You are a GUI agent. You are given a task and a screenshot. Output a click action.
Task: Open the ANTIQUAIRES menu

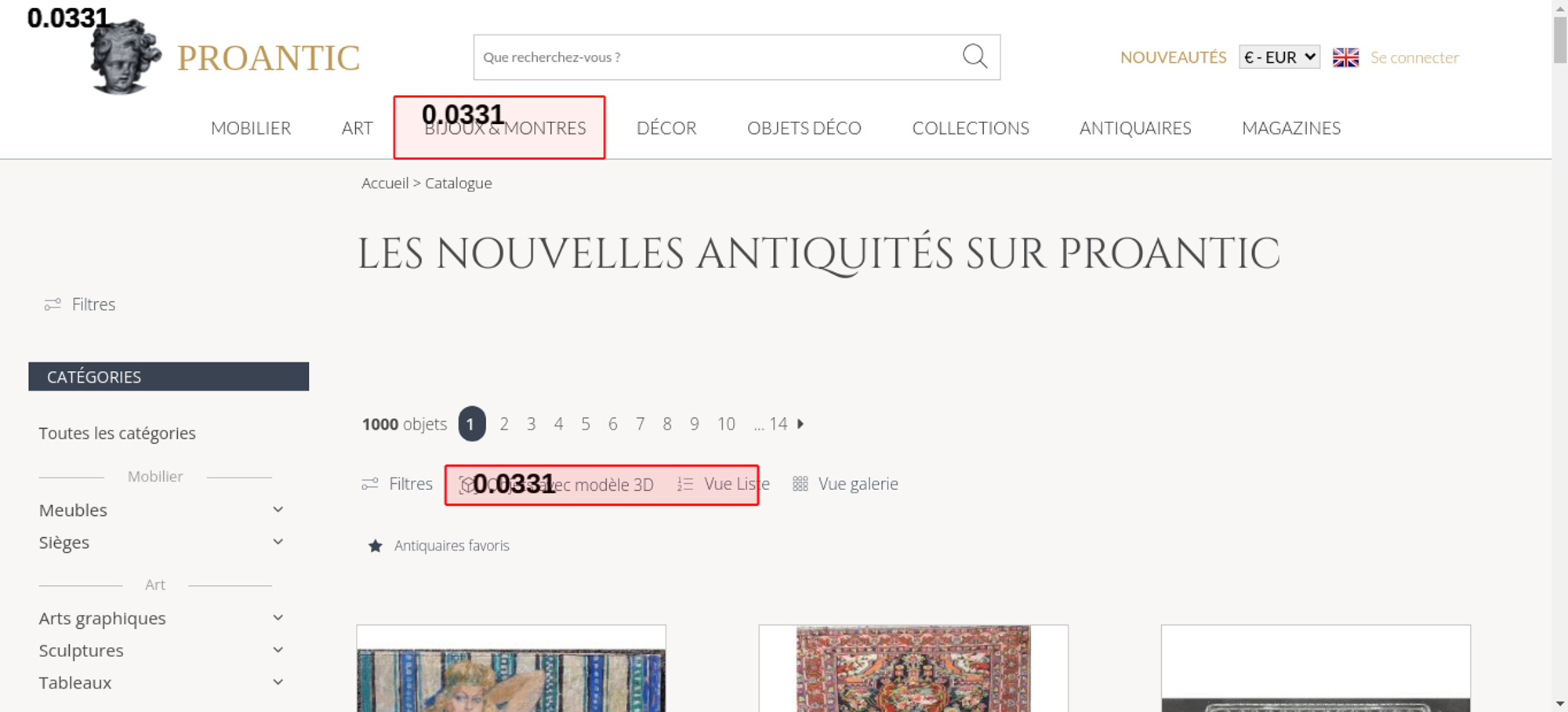(1135, 128)
